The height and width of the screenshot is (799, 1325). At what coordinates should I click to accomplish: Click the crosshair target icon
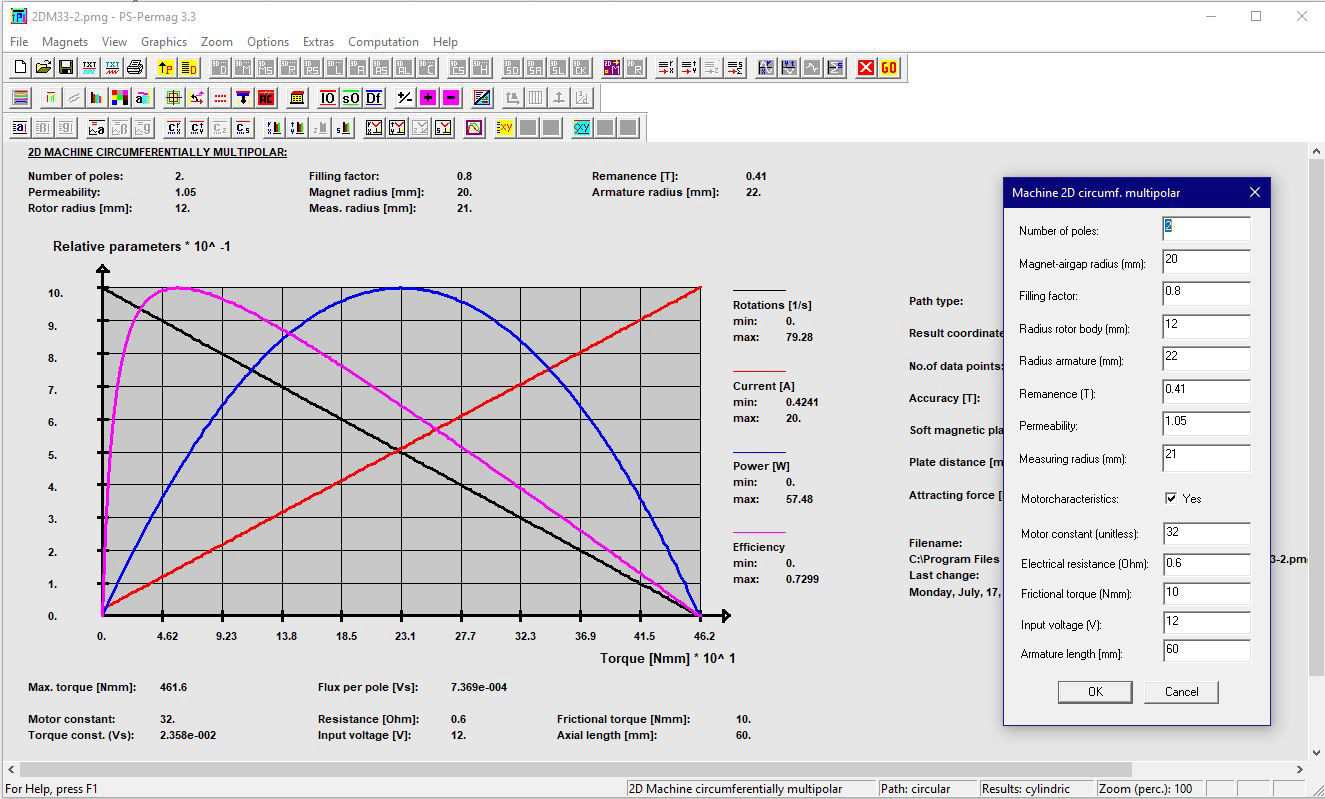point(173,98)
